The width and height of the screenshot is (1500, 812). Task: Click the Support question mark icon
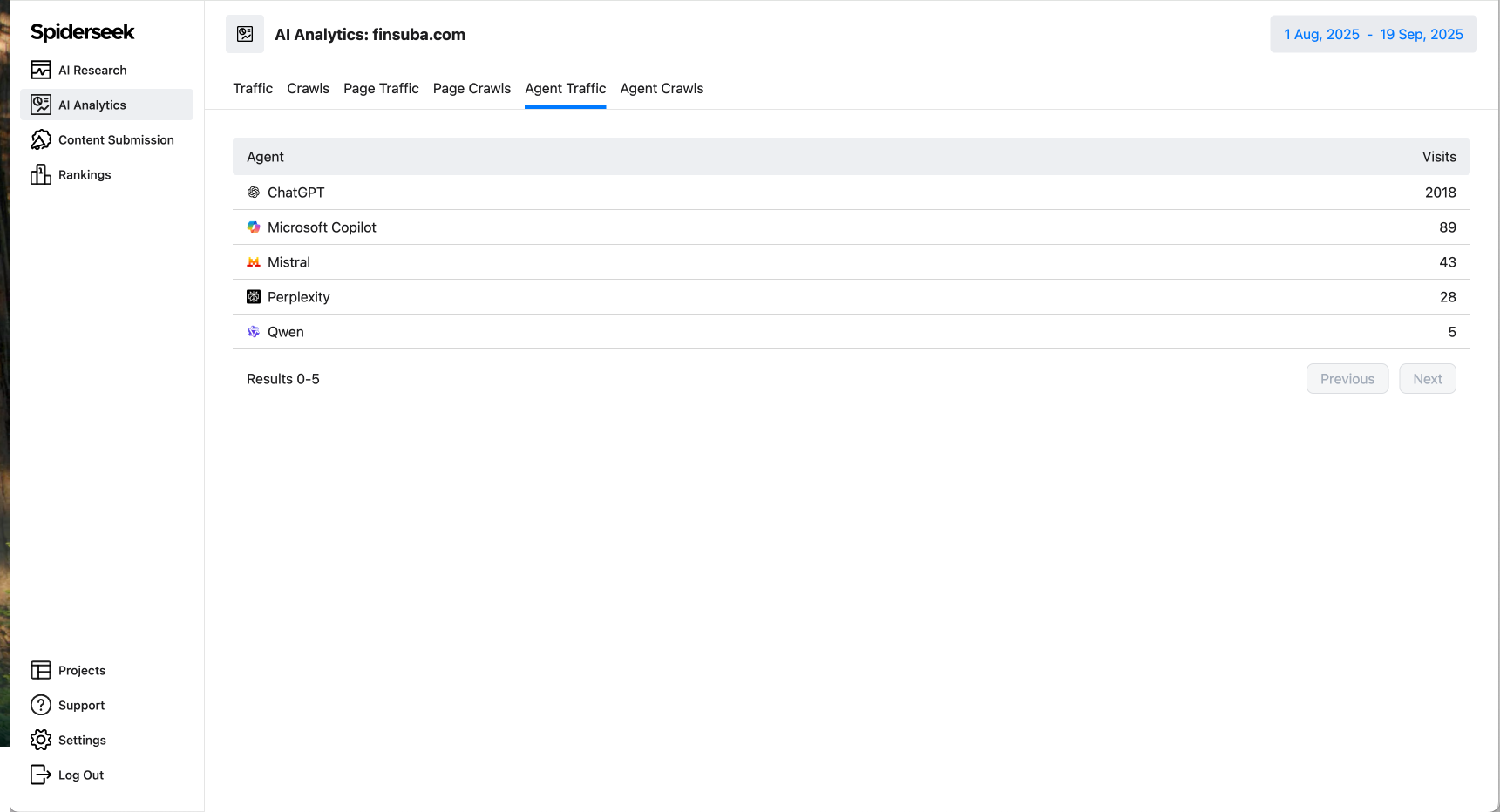click(41, 705)
